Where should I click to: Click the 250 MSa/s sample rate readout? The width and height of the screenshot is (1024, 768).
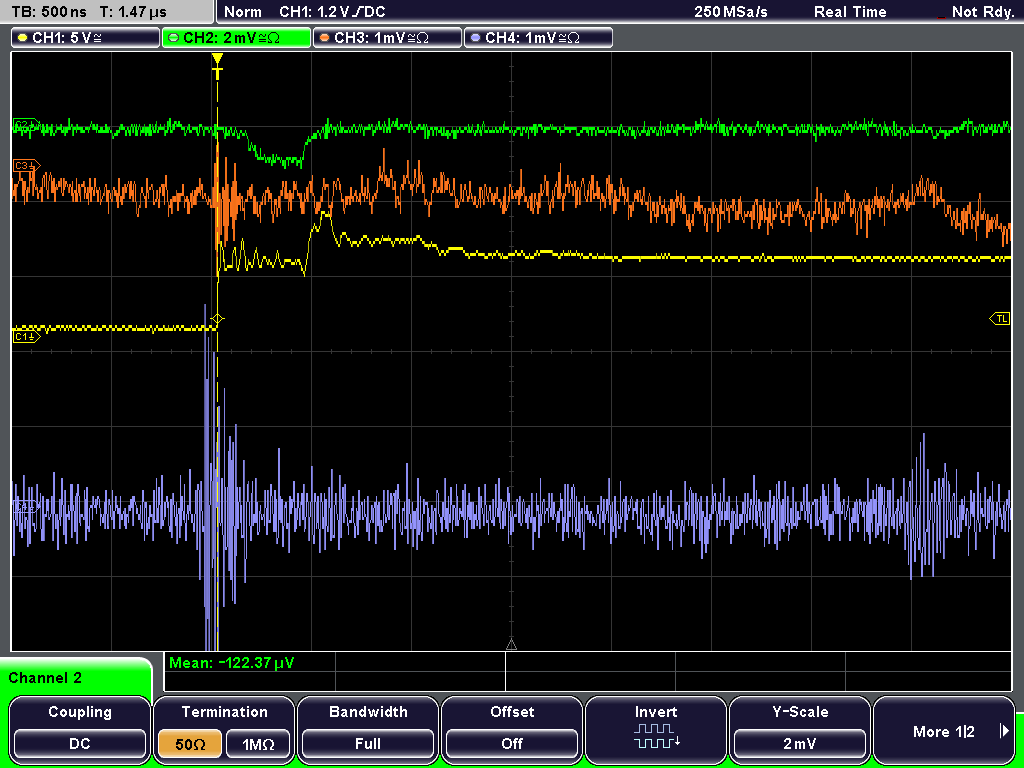coord(731,12)
